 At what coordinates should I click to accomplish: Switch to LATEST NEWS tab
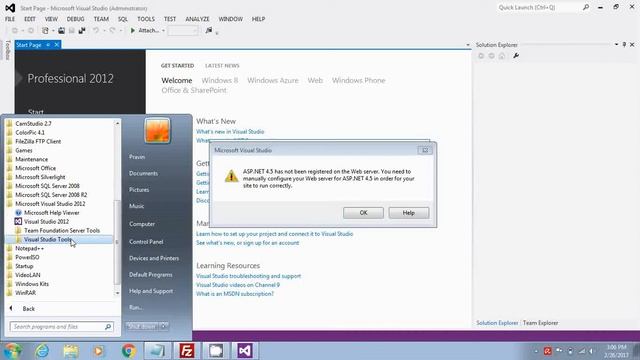222,66
